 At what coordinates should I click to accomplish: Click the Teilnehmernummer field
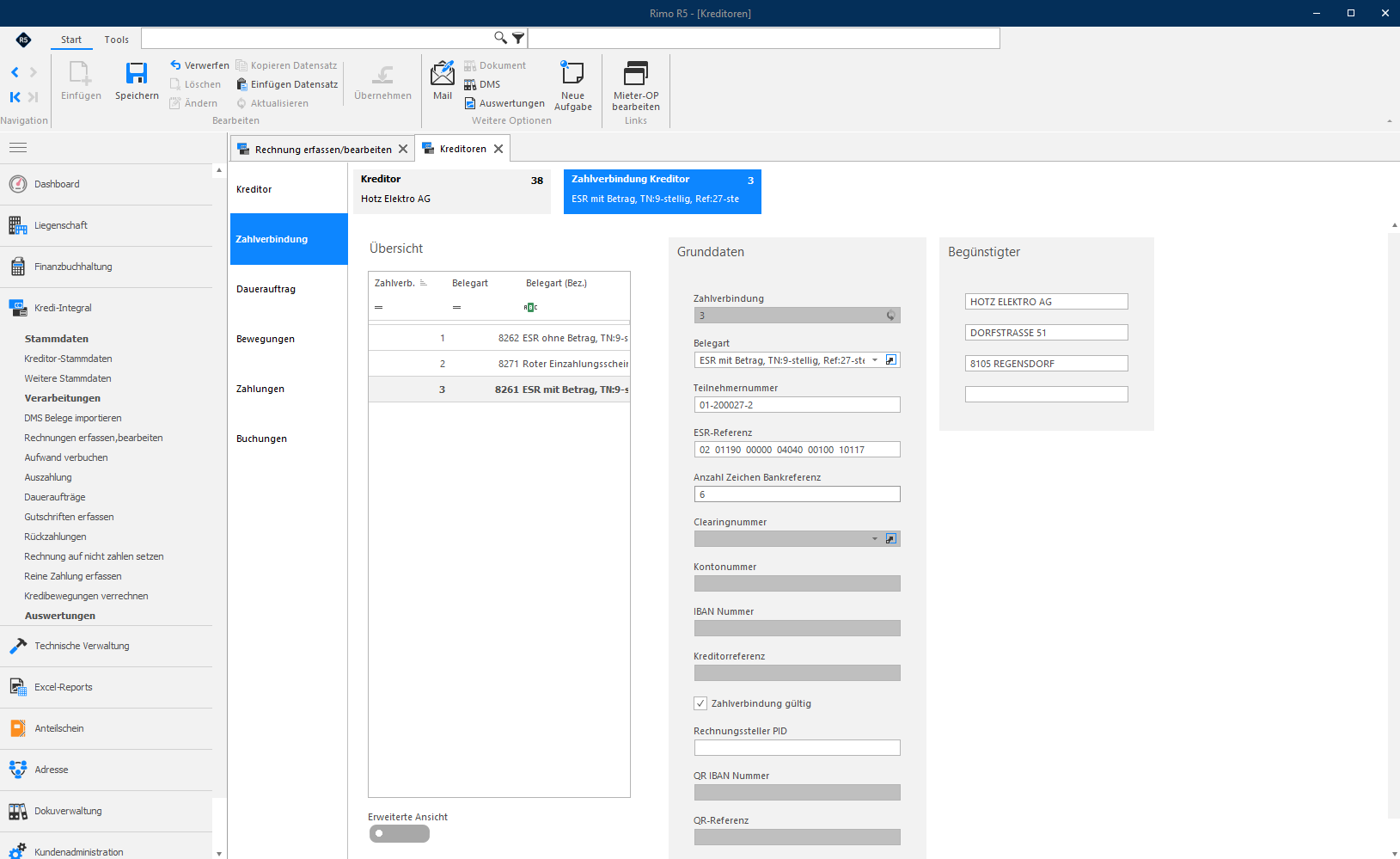(x=797, y=405)
